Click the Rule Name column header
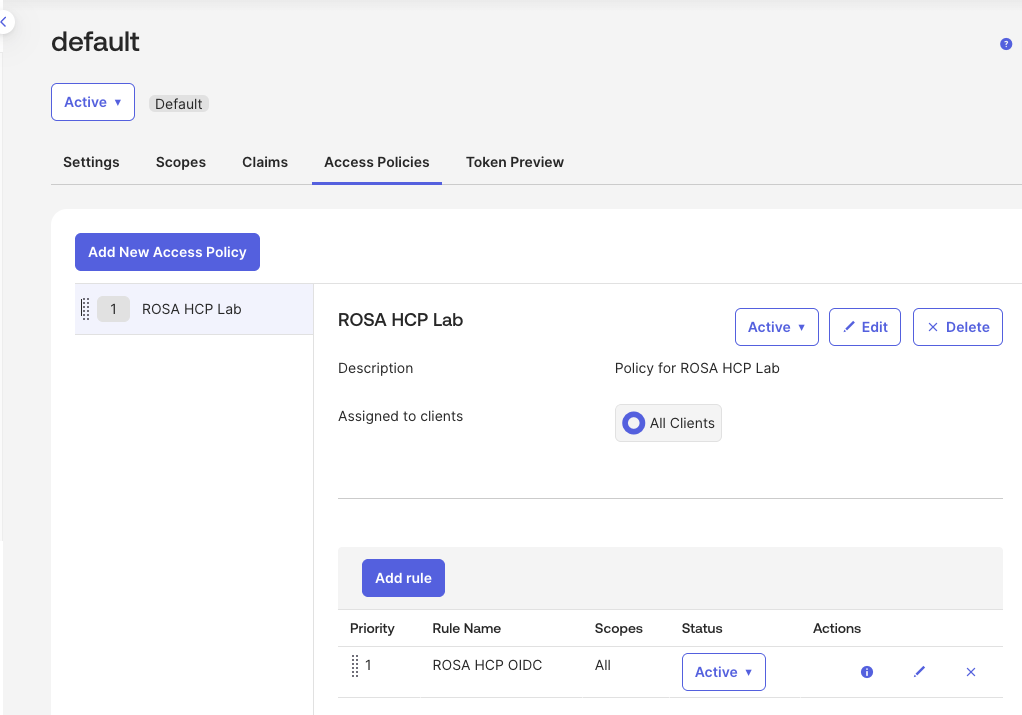Screen dimensions: 1022x715 tap(467, 628)
